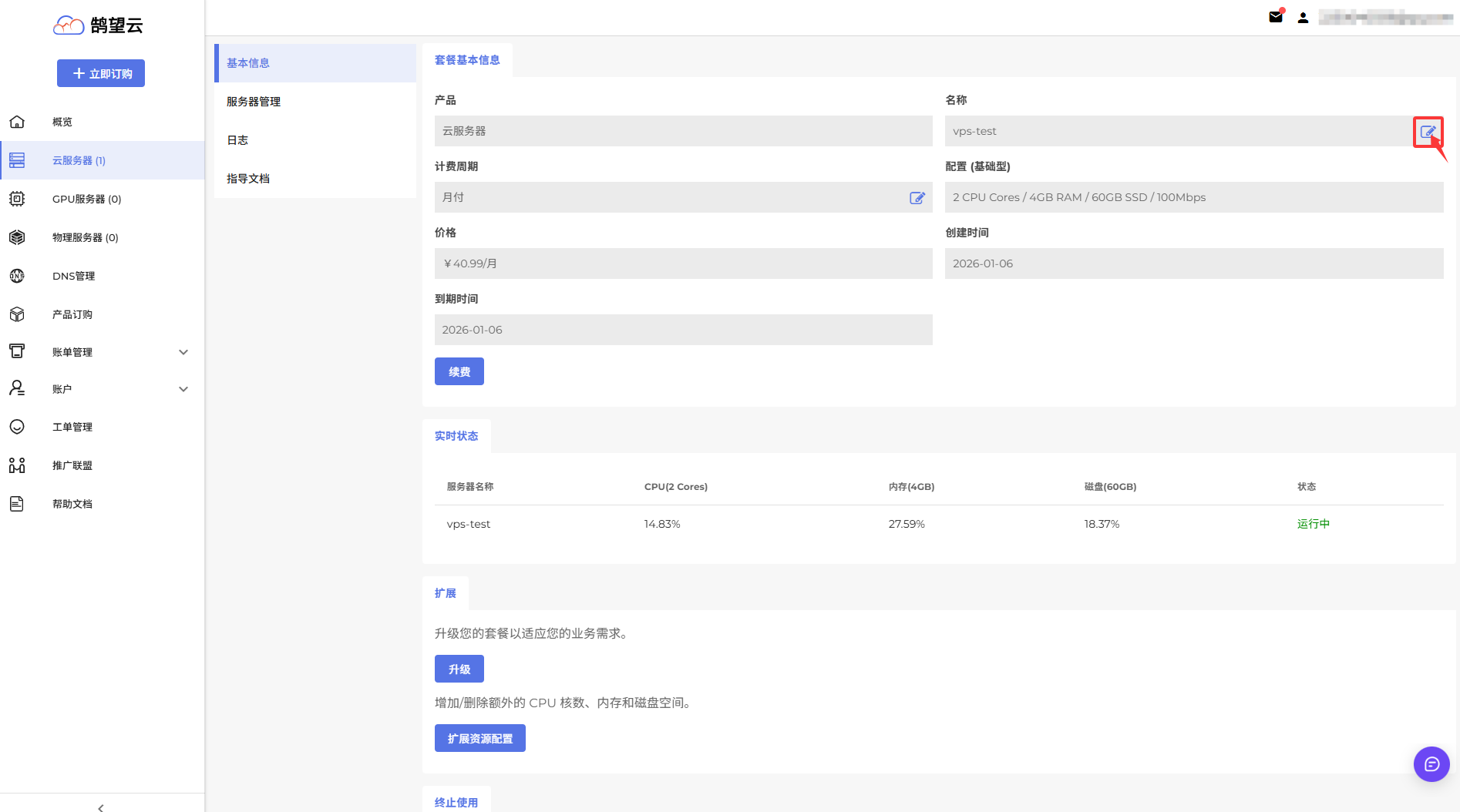Image resolution: width=1460 pixels, height=812 pixels.
Task: Switch to the 服务器管理 tab
Action: tap(254, 102)
